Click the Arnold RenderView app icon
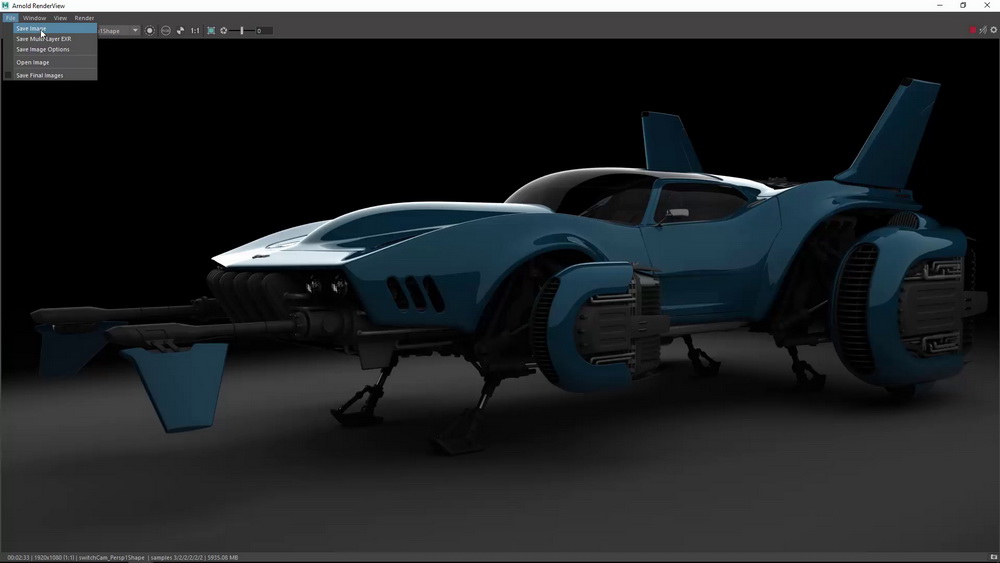The width and height of the screenshot is (1000, 563). (6, 5)
